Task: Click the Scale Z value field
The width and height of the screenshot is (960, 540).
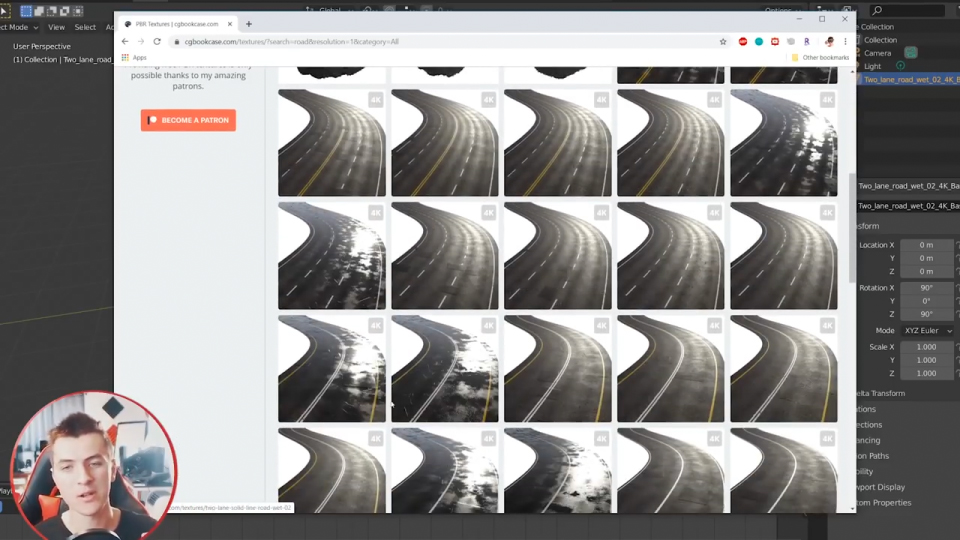Action: tap(926, 373)
